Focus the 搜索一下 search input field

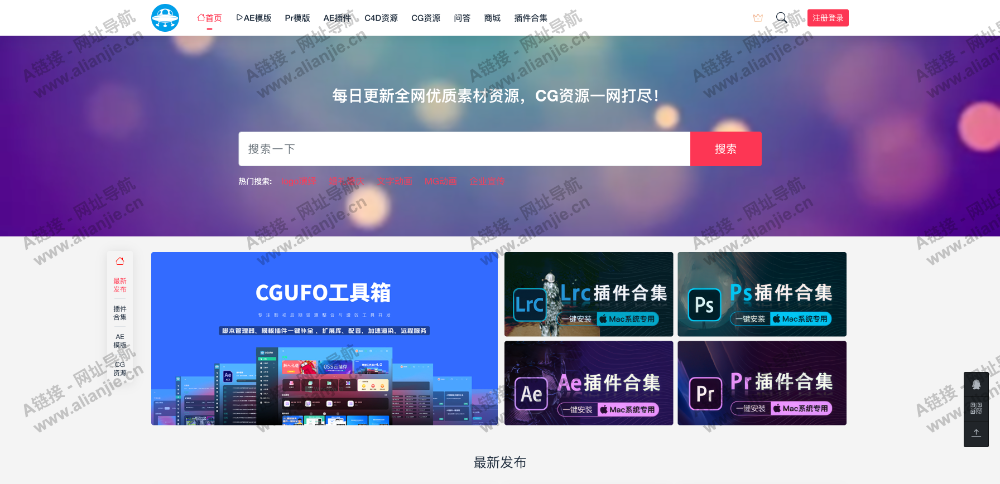tap(464, 149)
